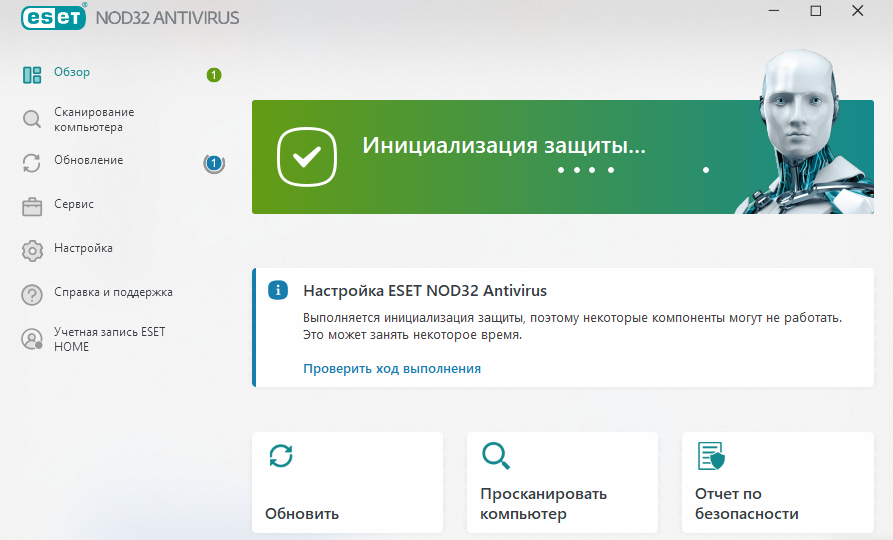Viewport: 893px width, 540px height.
Task: Click the user icon beside Учетная запись ESET HOME
Action: point(32,339)
